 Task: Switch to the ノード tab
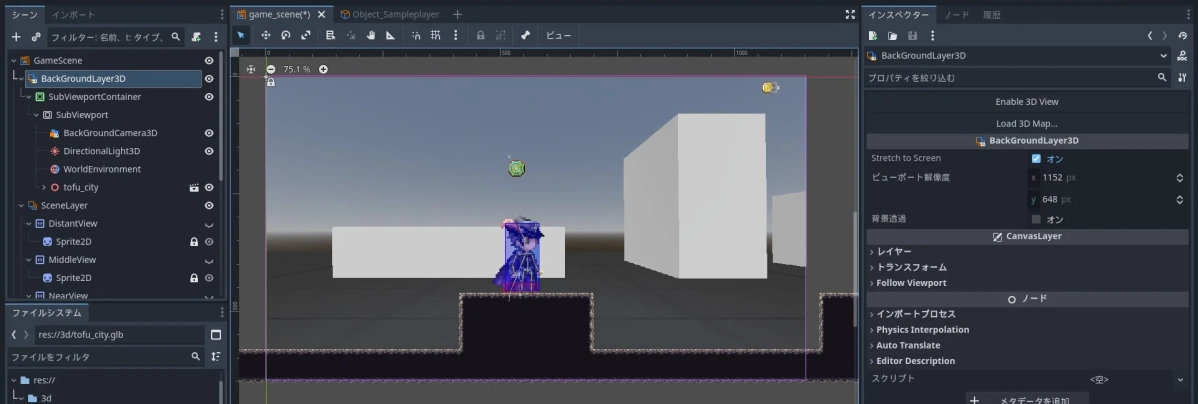tap(956, 15)
